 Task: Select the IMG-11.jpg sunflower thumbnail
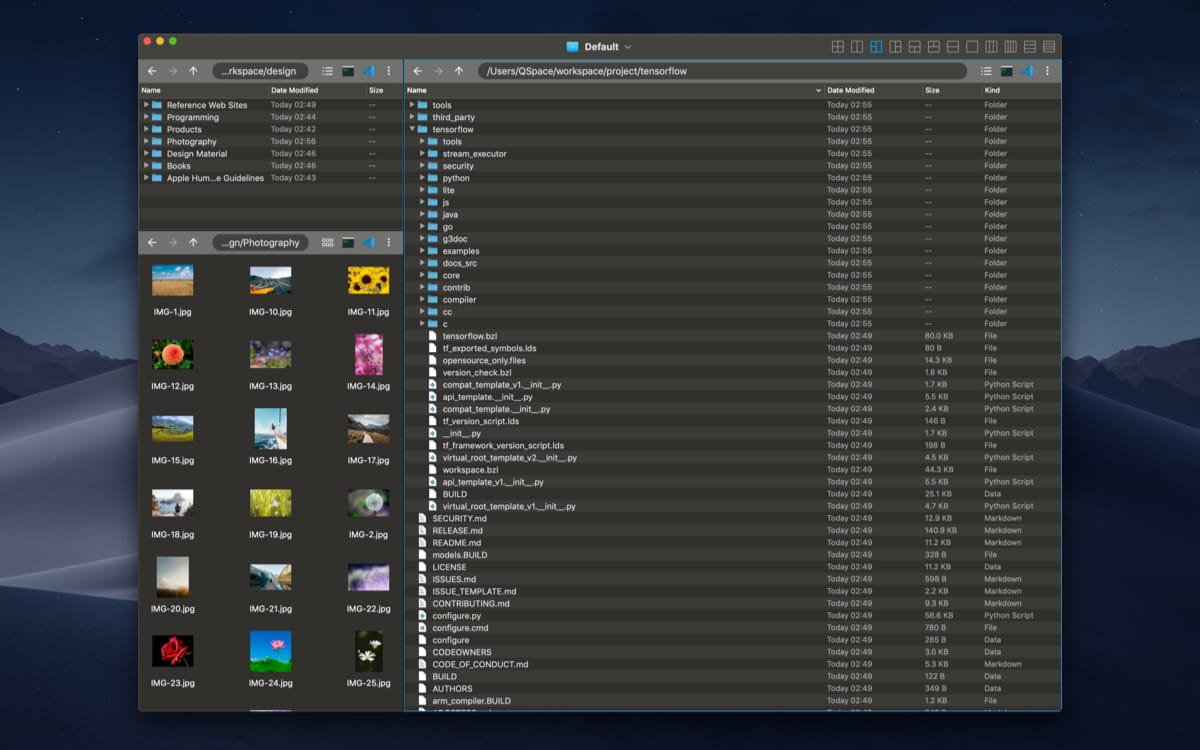[368, 280]
